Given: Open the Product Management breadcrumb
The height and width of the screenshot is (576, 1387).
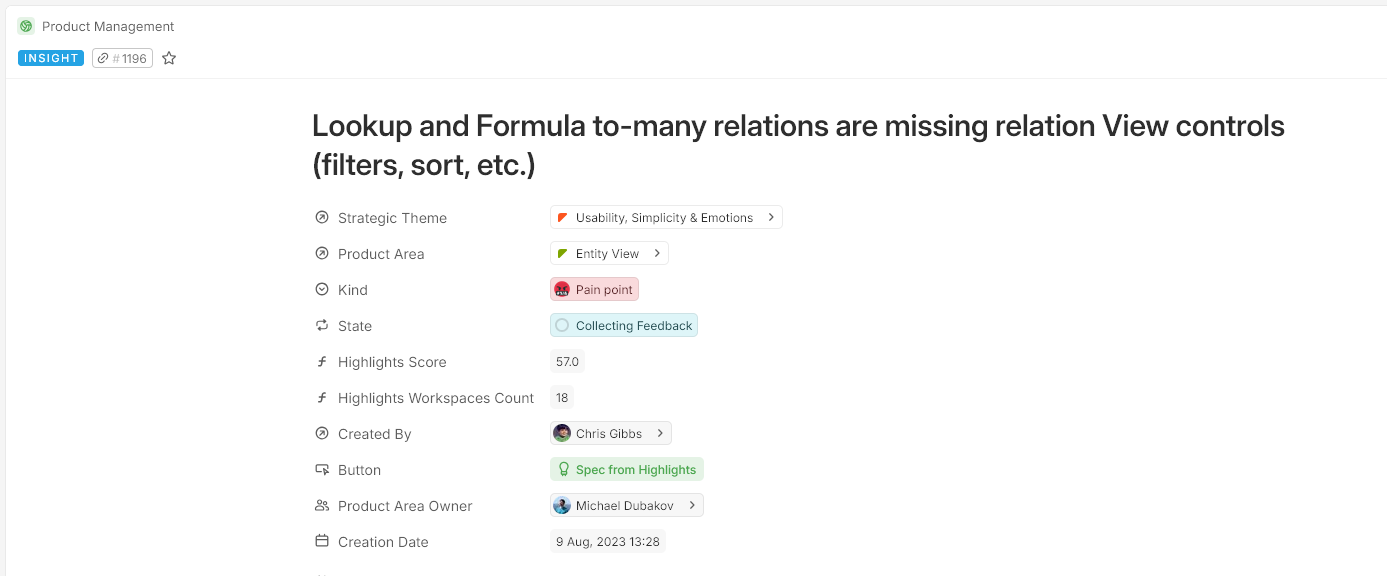Looking at the screenshot, I should [x=108, y=26].
